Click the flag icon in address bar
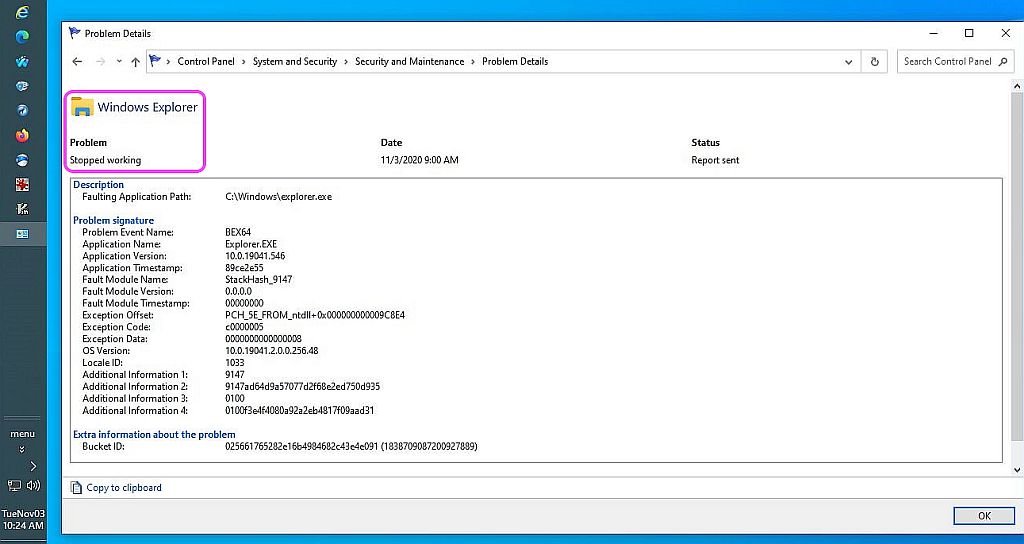Screen dimensions: 1024x544 tap(155, 61)
